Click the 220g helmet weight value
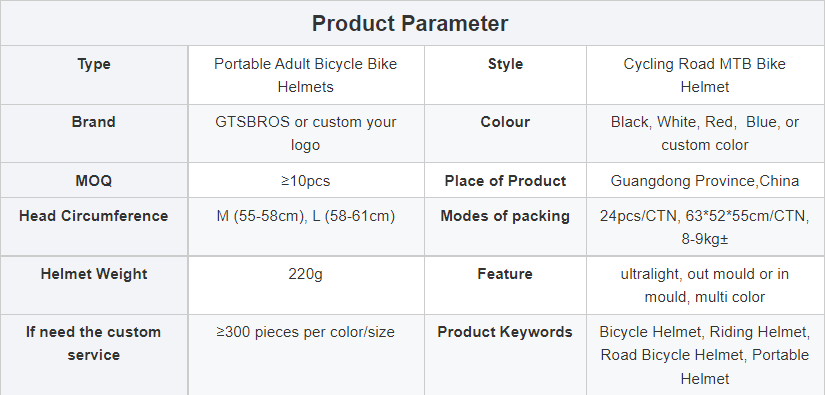The image size is (826, 395). 306,274
